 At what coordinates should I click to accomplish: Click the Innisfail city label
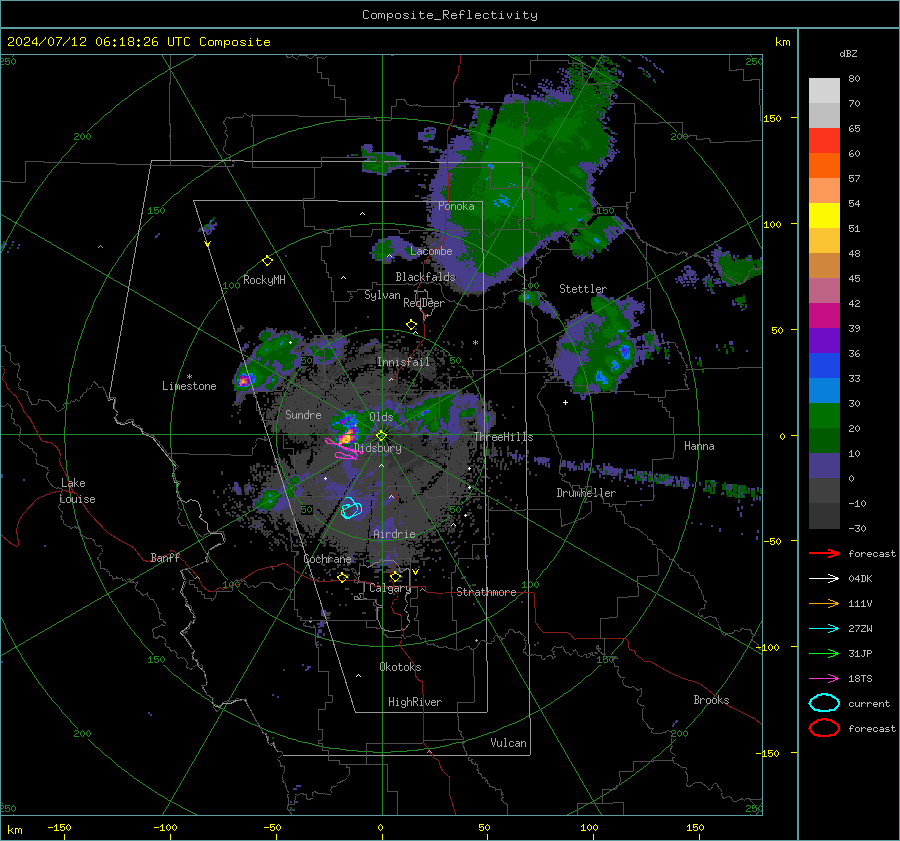(x=403, y=362)
